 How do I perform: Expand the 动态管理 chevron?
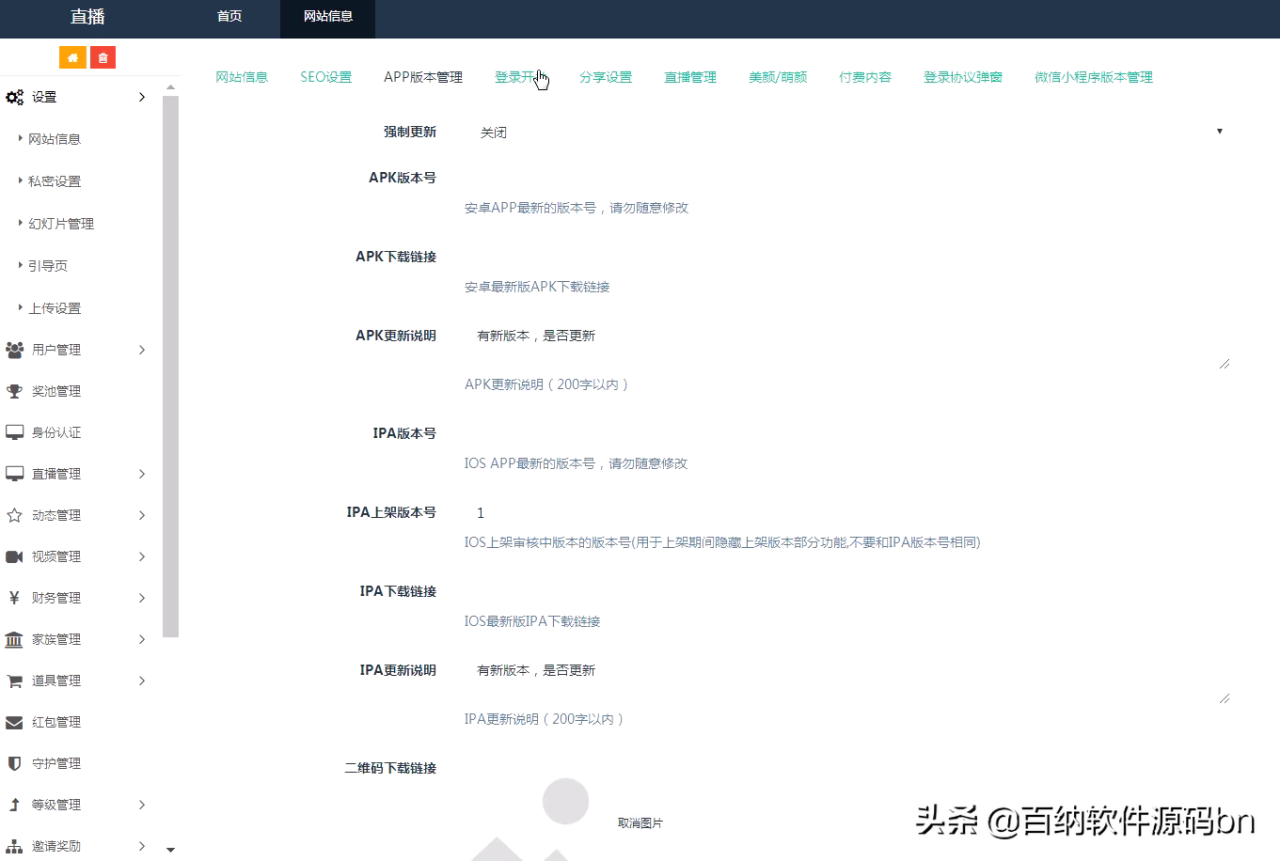pyautogui.click(x=142, y=515)
